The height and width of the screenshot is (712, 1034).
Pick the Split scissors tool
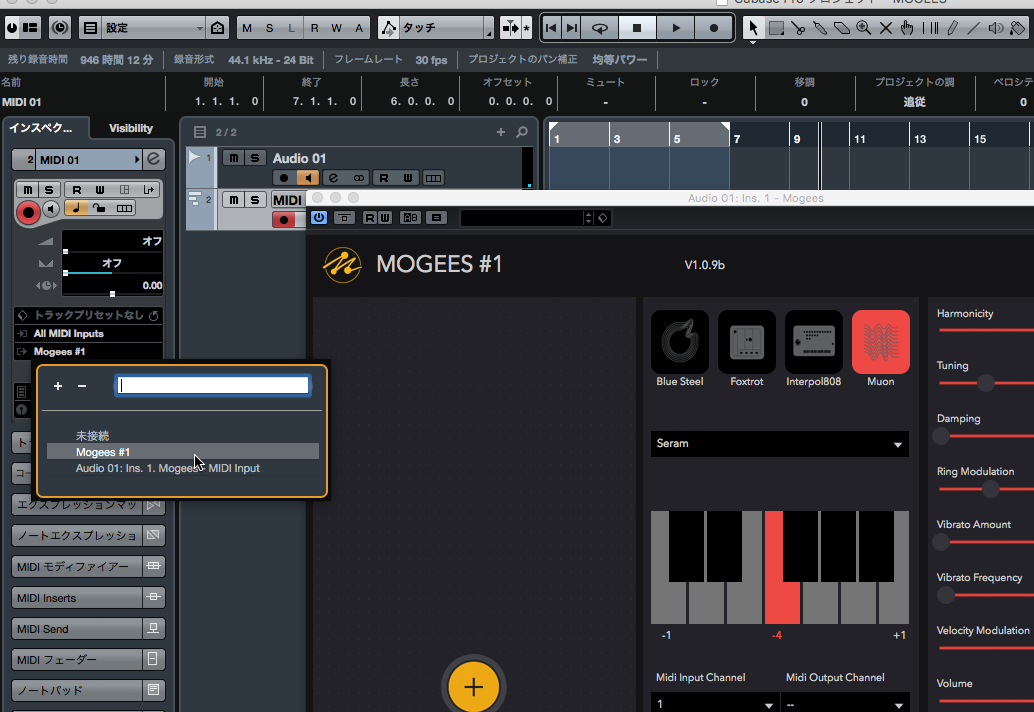(x=798, y=28)
